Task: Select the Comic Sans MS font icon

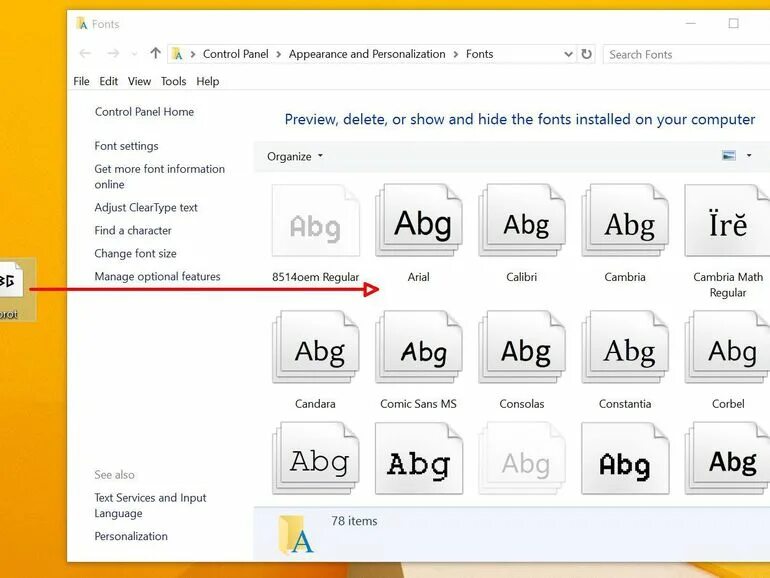Action: [x=419, y=347]
